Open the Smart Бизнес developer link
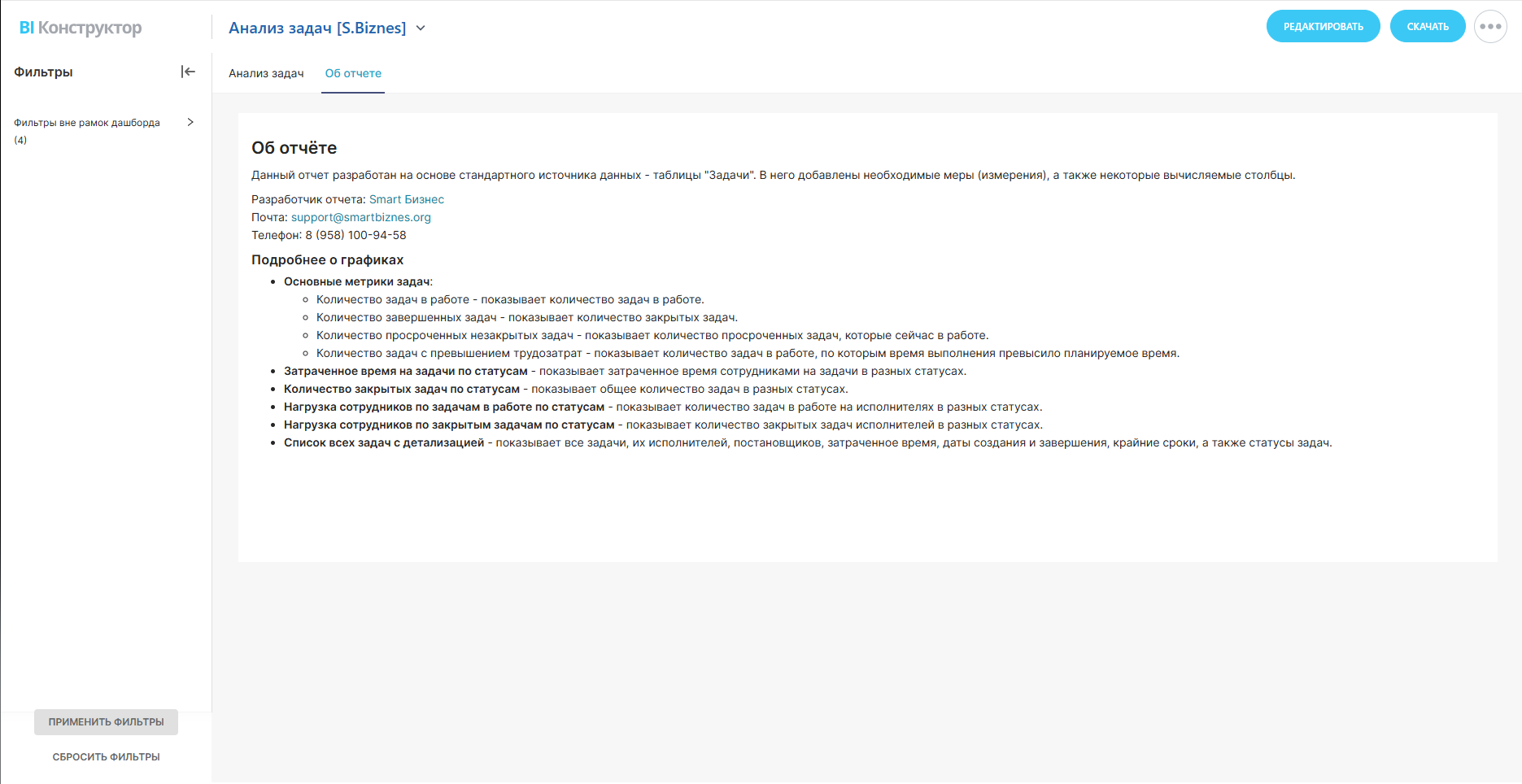Viewport: 1522px width, 784px height. pyautogui.click(x=407, y=199)
